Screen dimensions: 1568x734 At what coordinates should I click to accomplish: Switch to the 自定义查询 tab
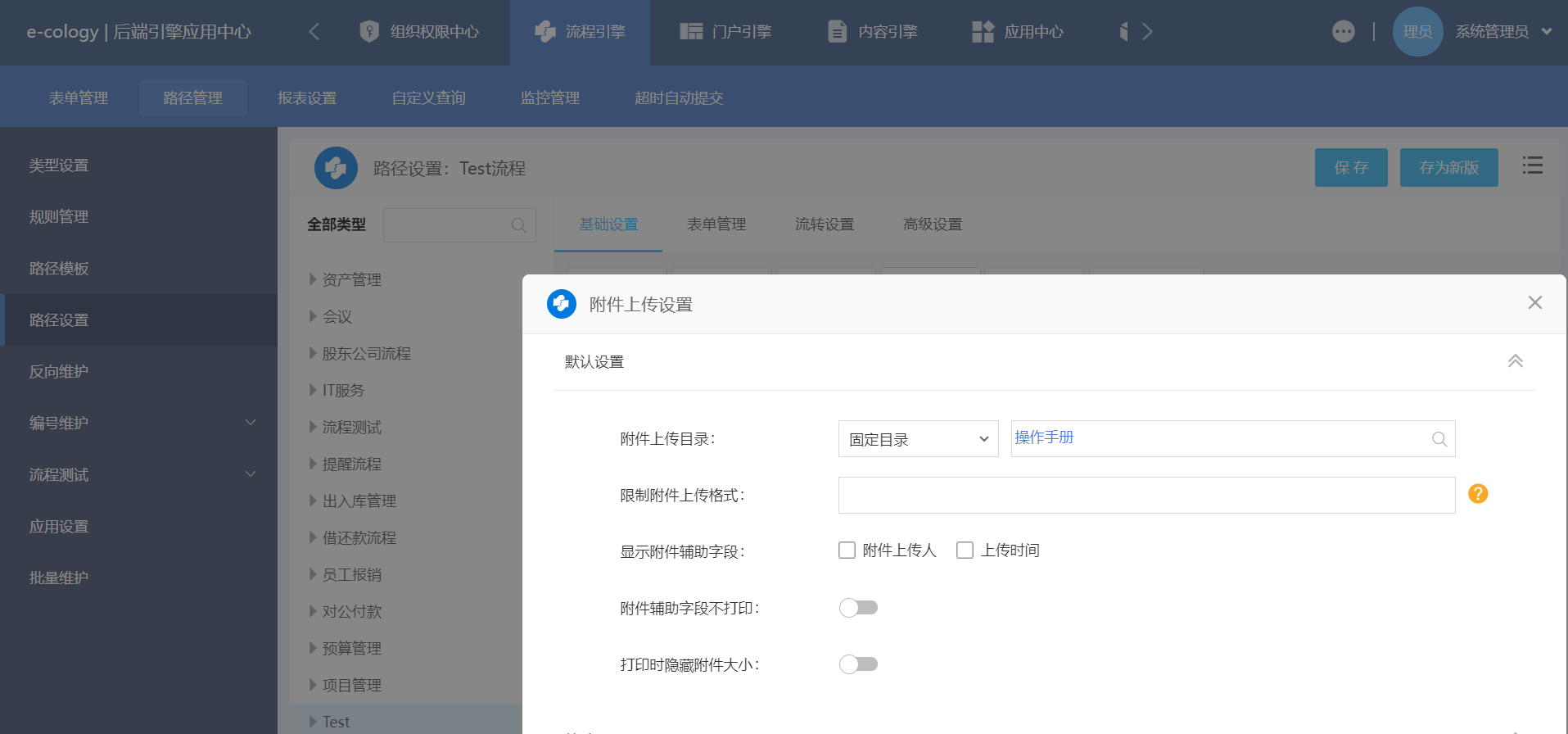(429, 97)
